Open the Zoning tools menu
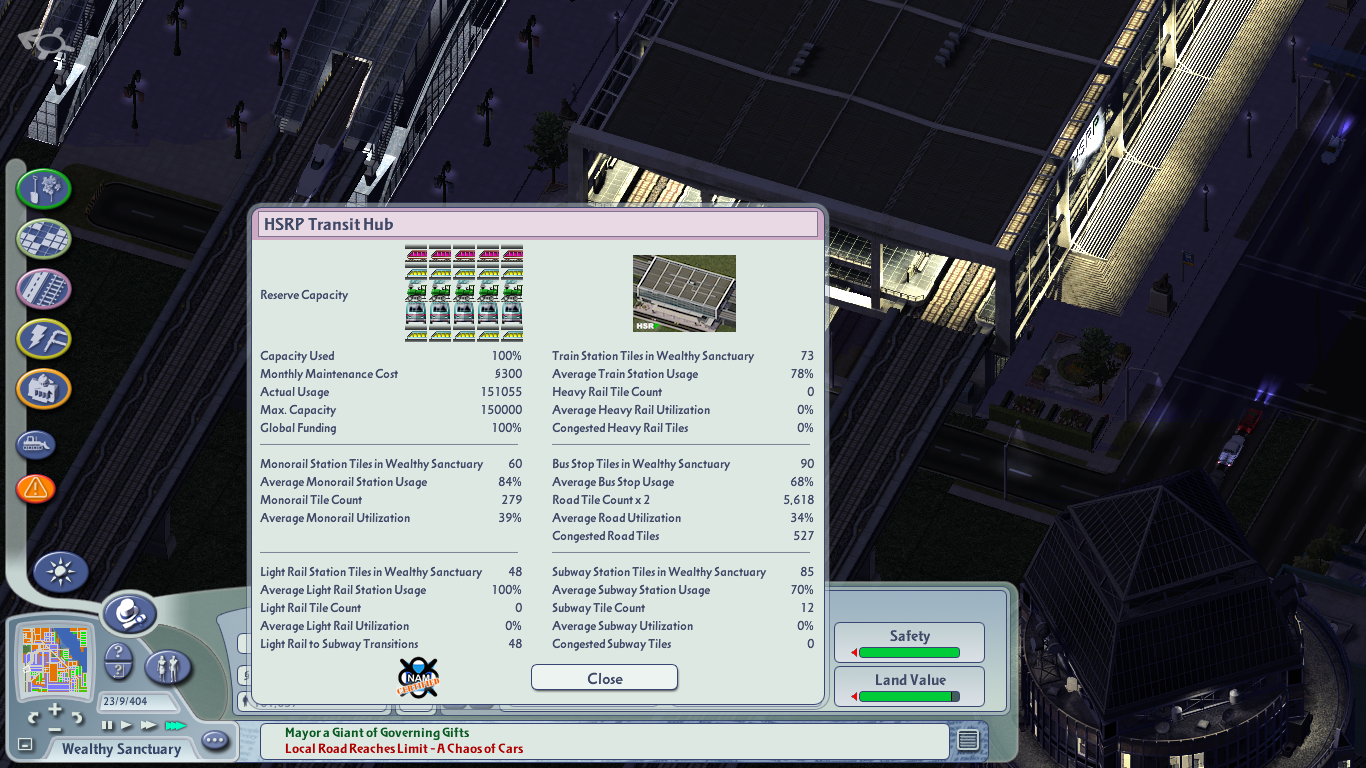The width and height of the screenshot is (1366, 768). tap(43, 238)
